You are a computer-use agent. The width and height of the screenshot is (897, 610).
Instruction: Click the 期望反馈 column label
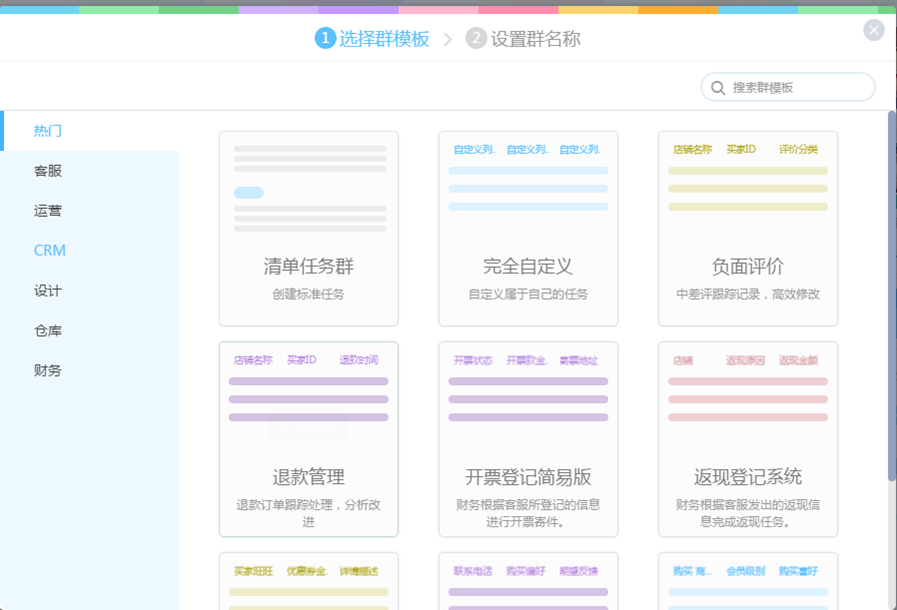578,571
